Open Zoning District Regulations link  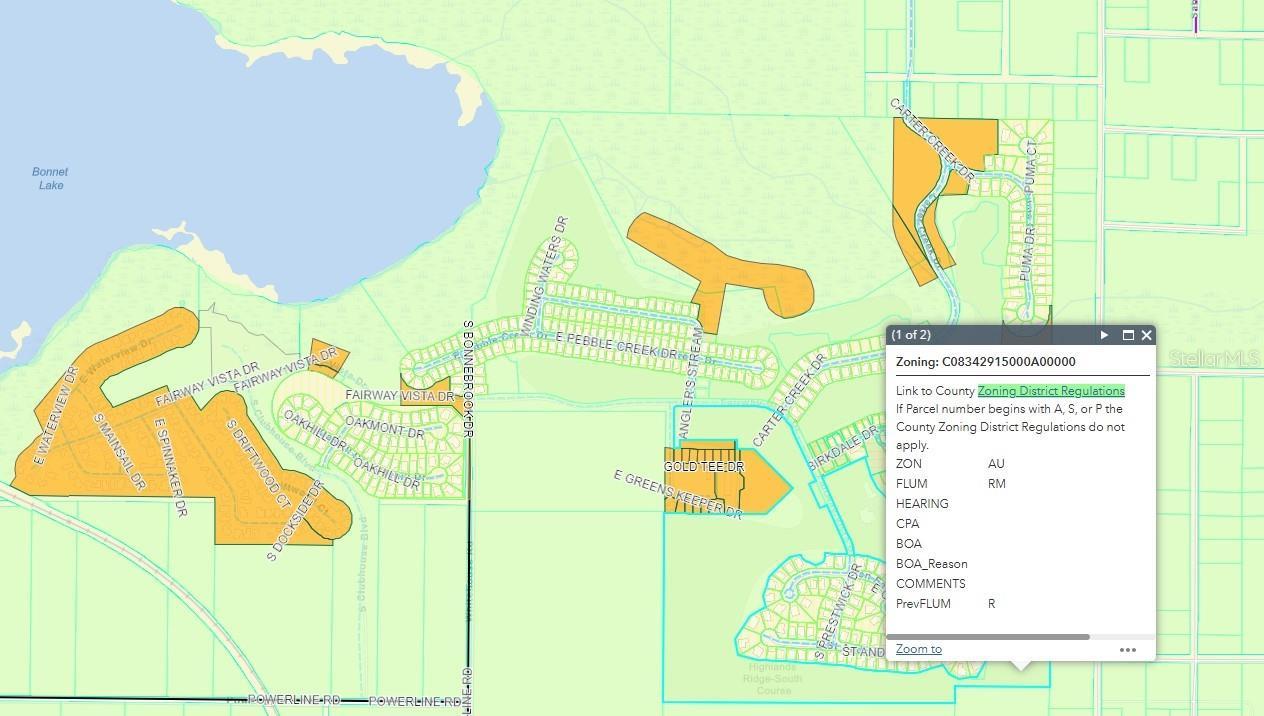click(1051, 391)
